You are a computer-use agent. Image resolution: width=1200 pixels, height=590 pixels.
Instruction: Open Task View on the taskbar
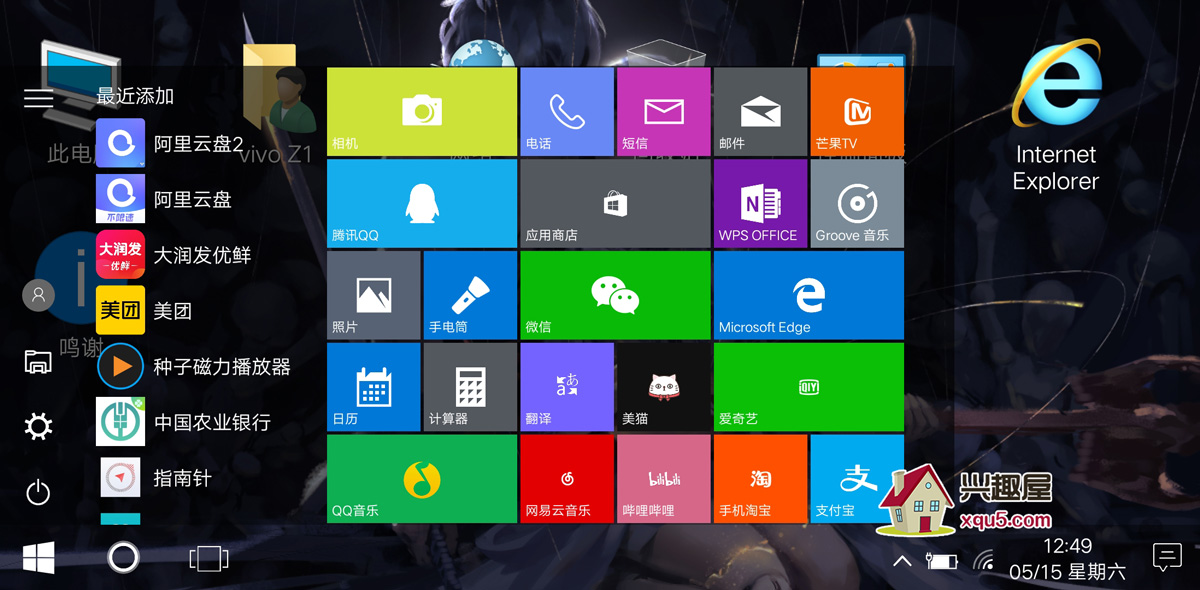(x=208, y=559)
